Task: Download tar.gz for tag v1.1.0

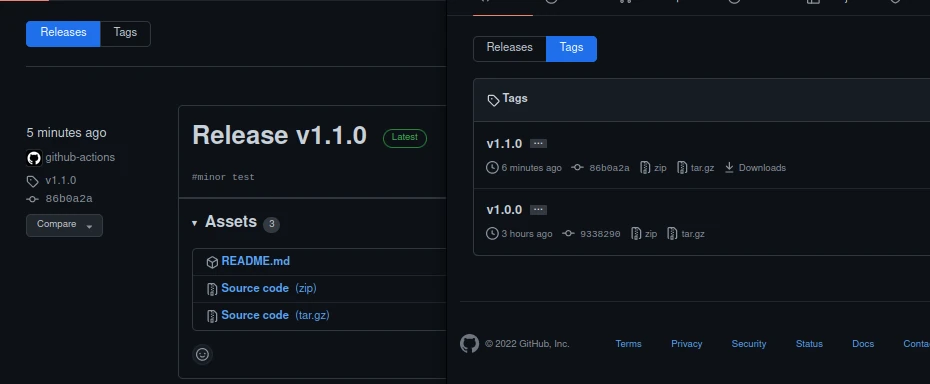Action: (702, 168)
